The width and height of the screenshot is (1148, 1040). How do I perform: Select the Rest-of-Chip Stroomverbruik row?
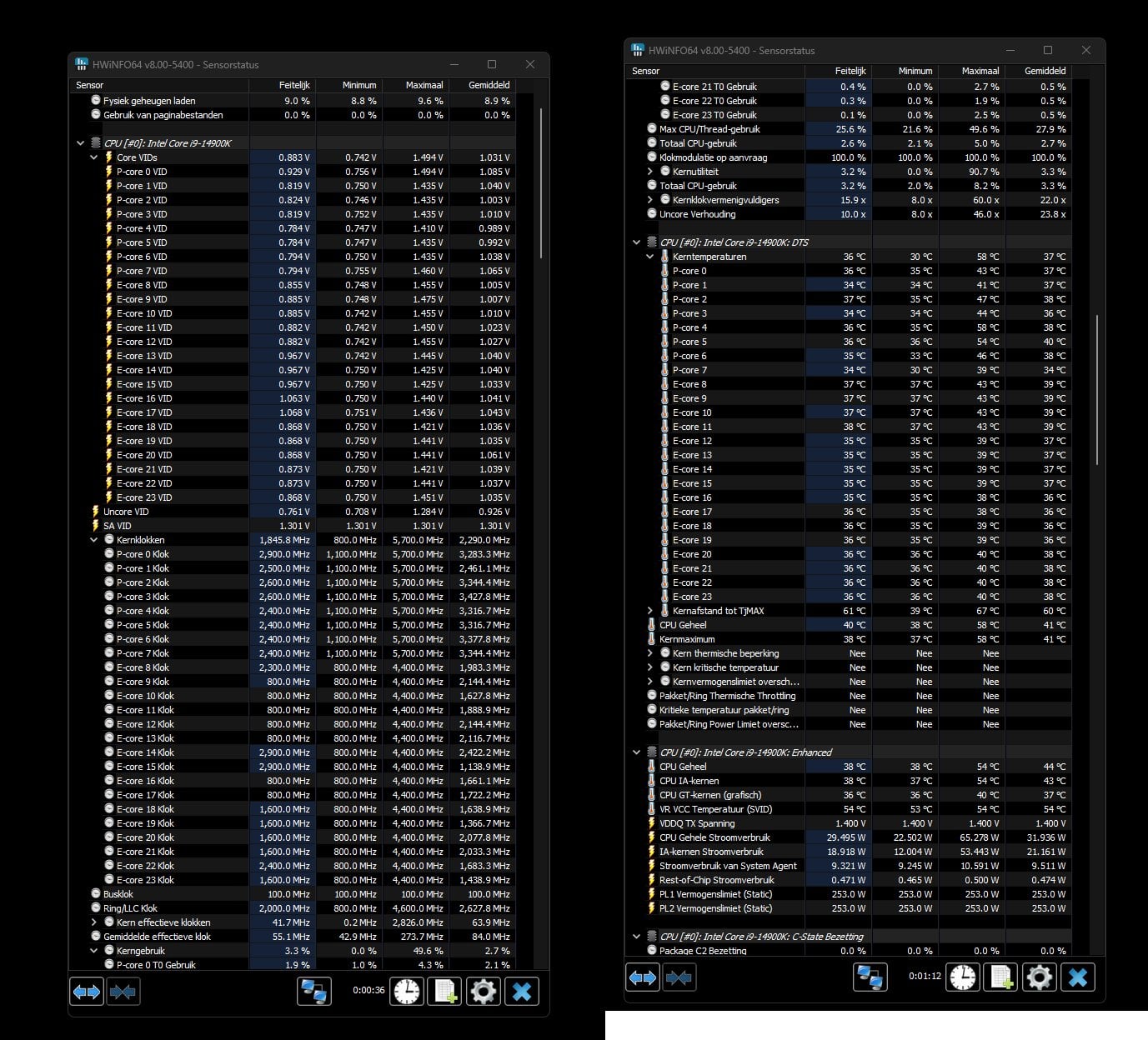tap(849, 880)
